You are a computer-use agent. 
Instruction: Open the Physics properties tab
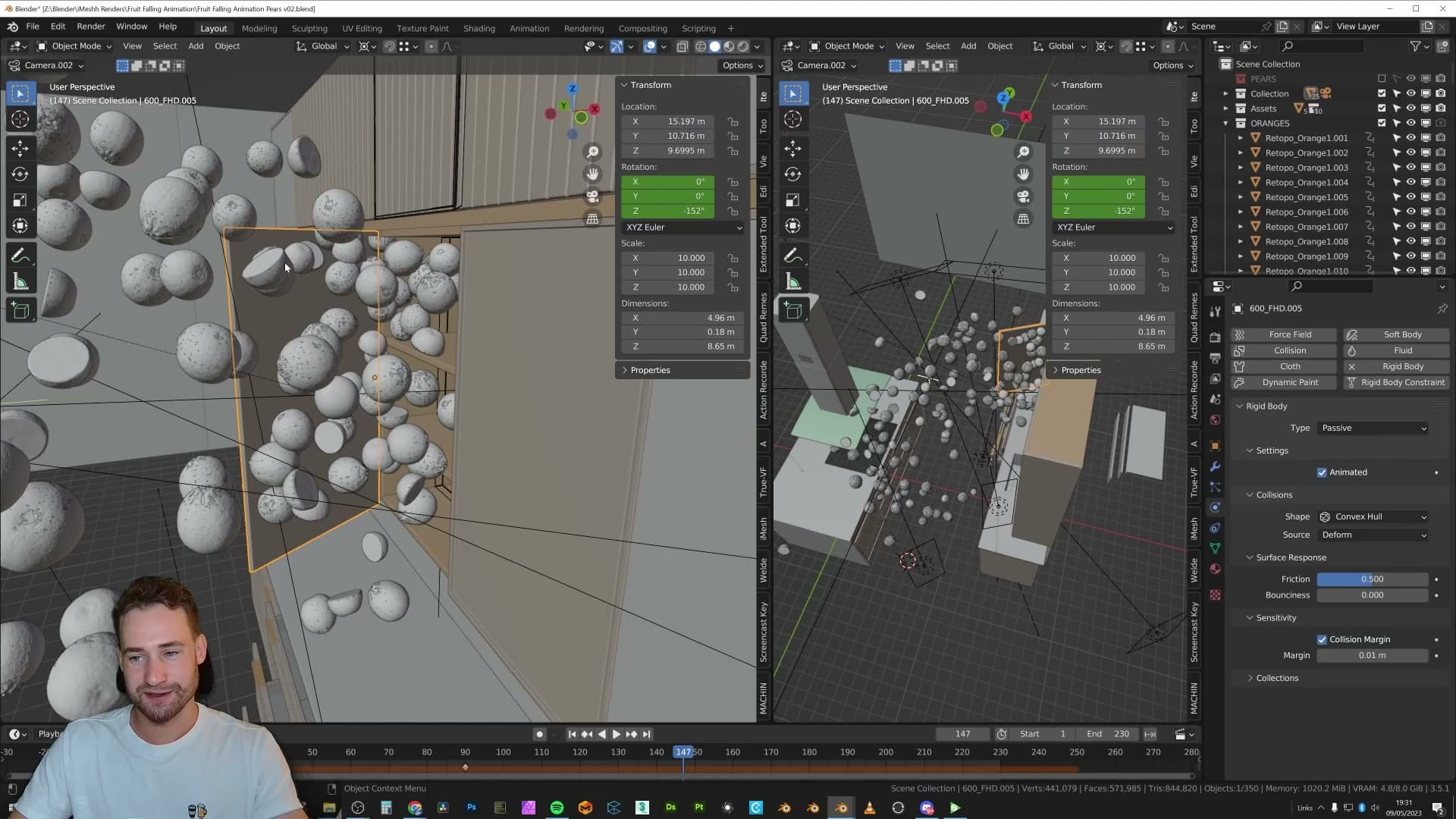[x=1215, y=507]
